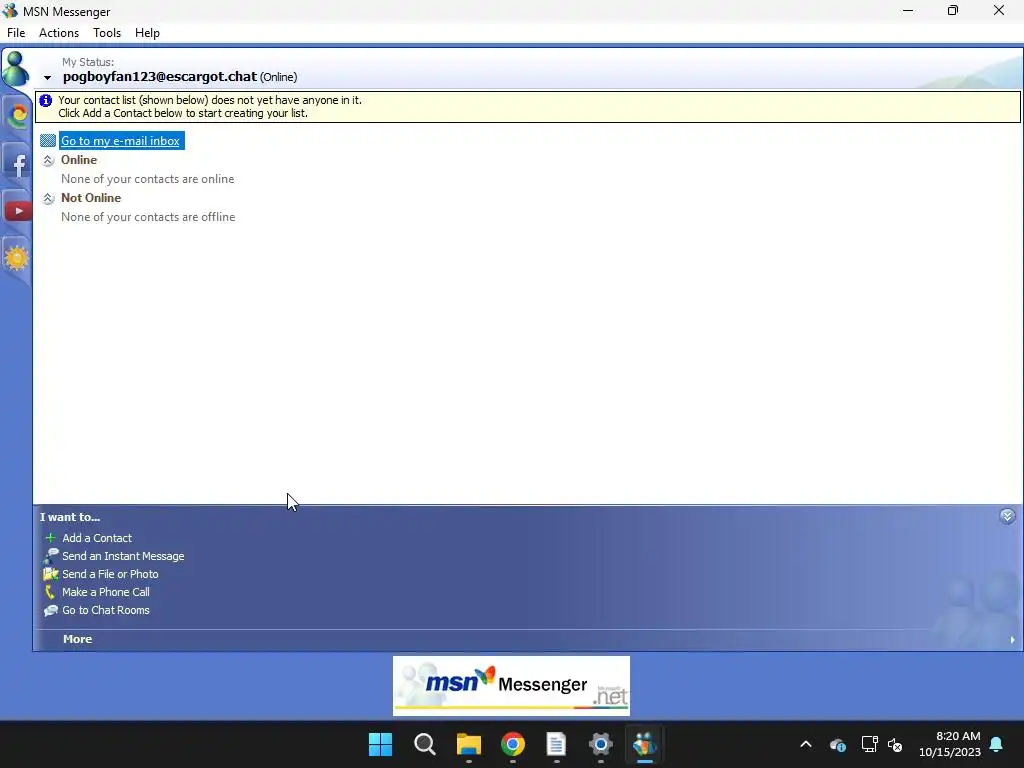Click the Not Online group header

click(91, 198)
